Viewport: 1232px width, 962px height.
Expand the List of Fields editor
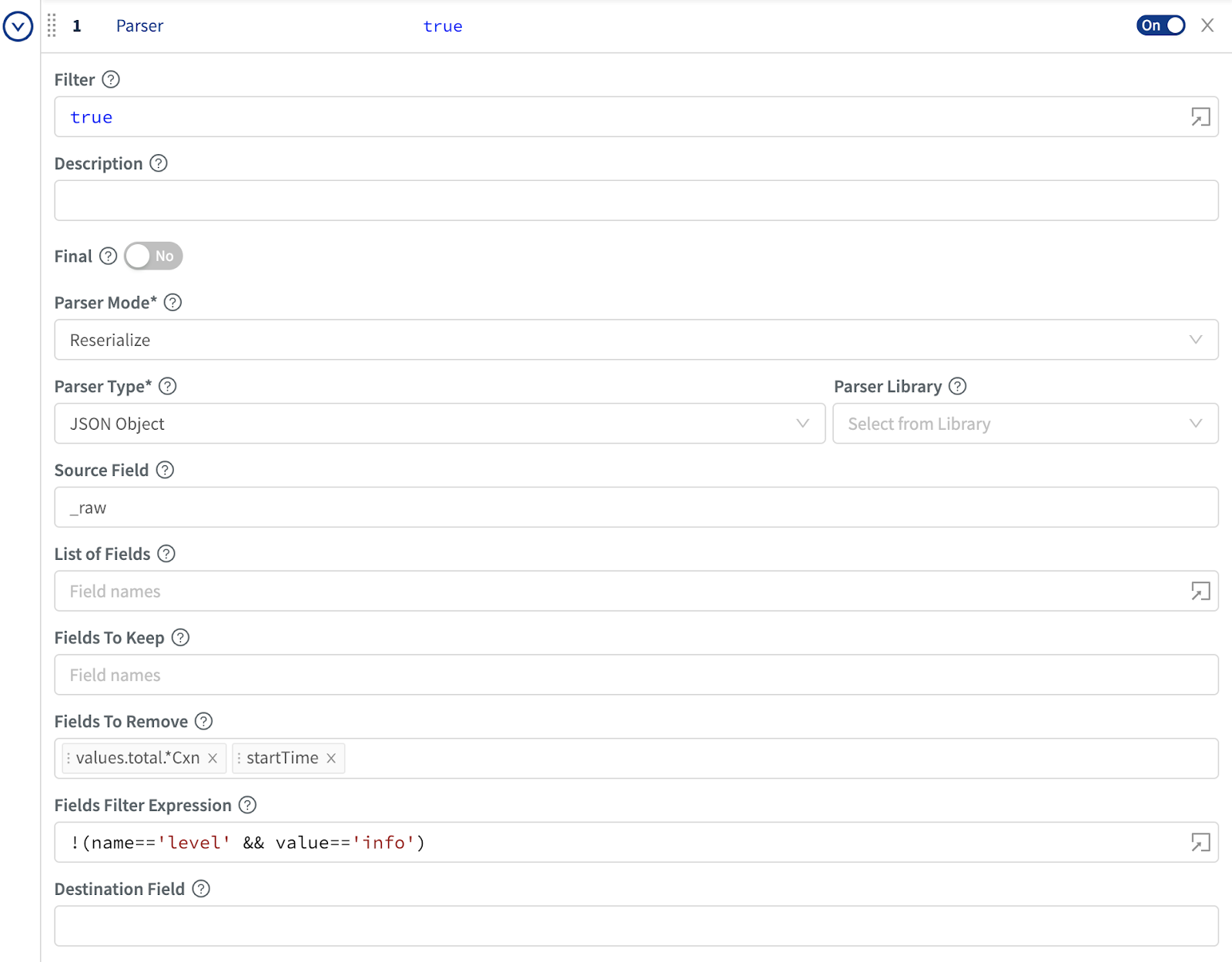pyautogui.click(x=1200, y=592)
